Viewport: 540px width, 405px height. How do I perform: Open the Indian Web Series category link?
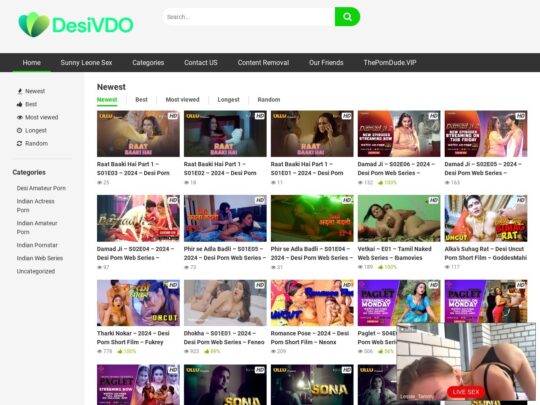click(40, 258)
